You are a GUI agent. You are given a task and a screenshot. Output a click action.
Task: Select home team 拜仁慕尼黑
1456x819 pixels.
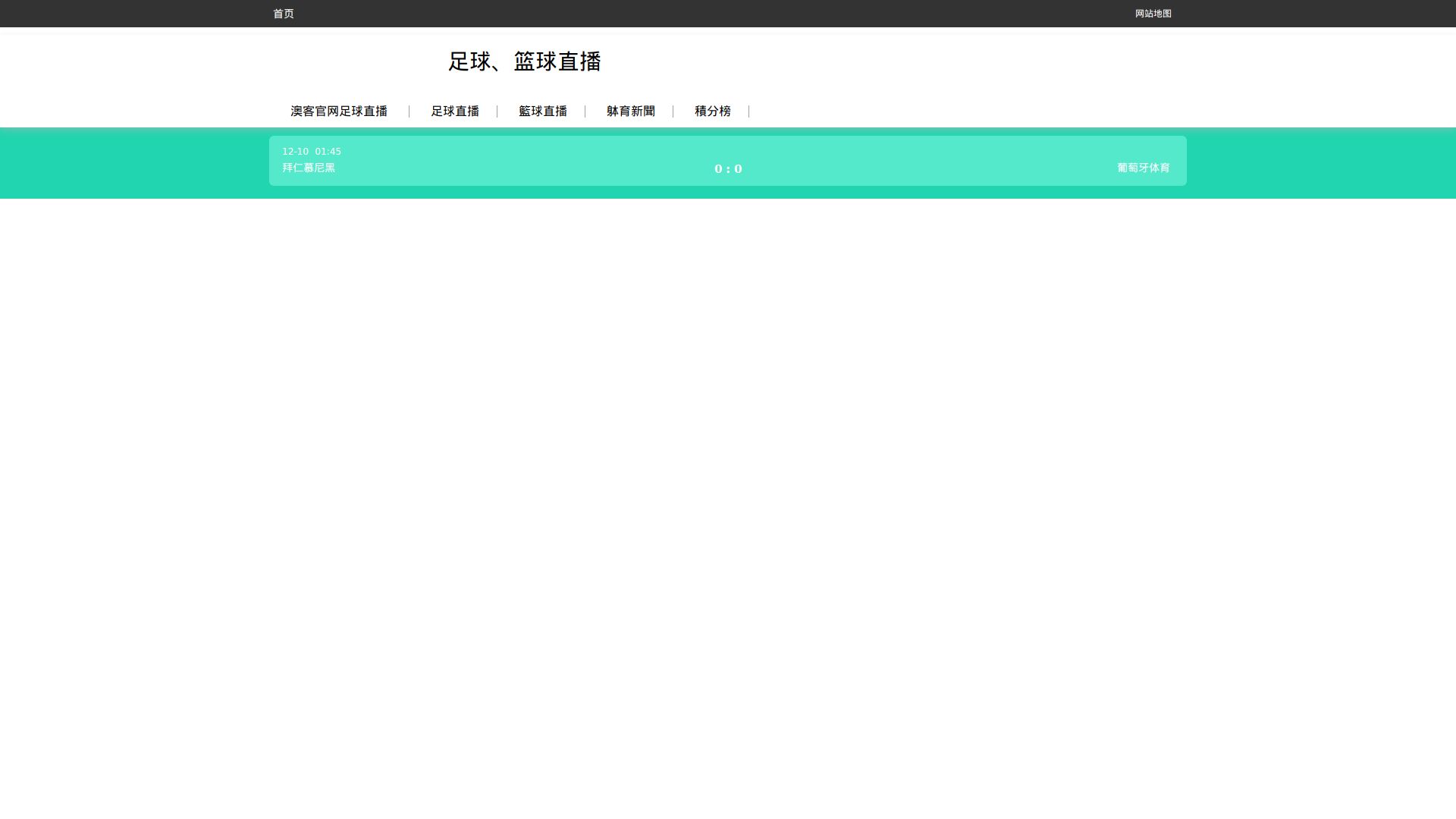click(x=309, y=168)
